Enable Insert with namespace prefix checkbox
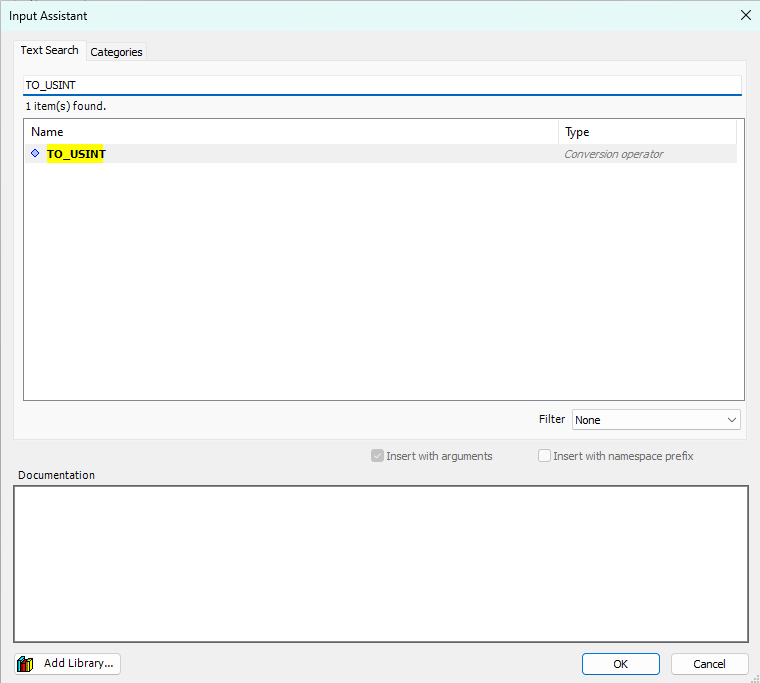Viewport: 760px width, 683px height. pyautogui.click(x=545, y=456)
